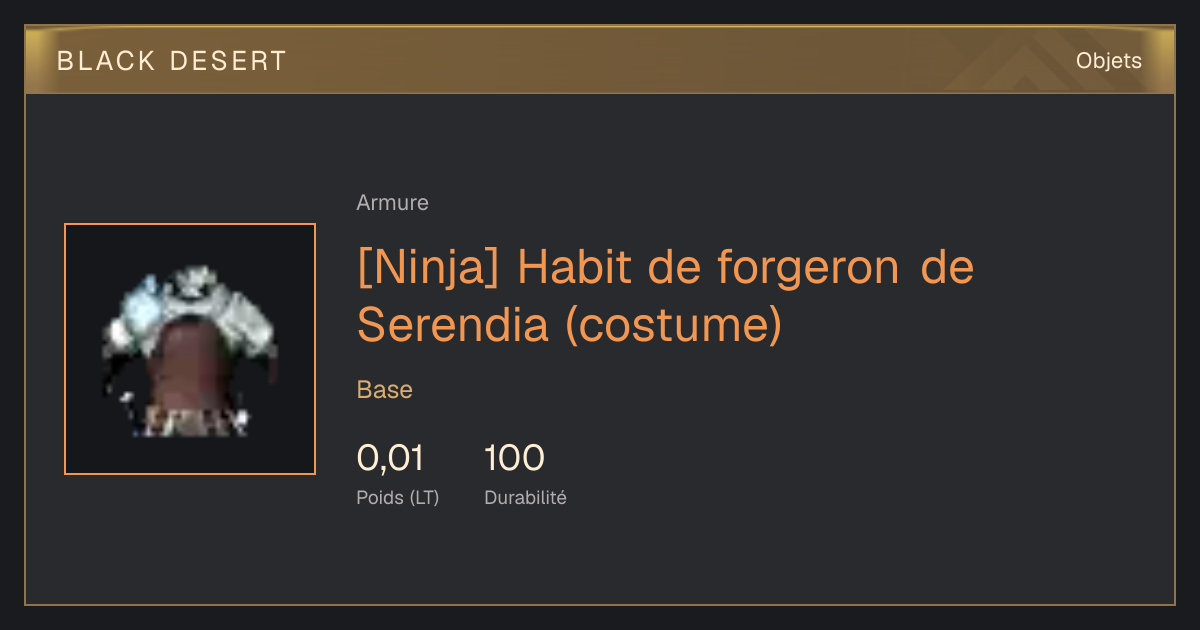Image resolution: width=1200 pixels, height=630 pixels.
Task: Click the Poids (LT) label
Action: coord(397,497)
